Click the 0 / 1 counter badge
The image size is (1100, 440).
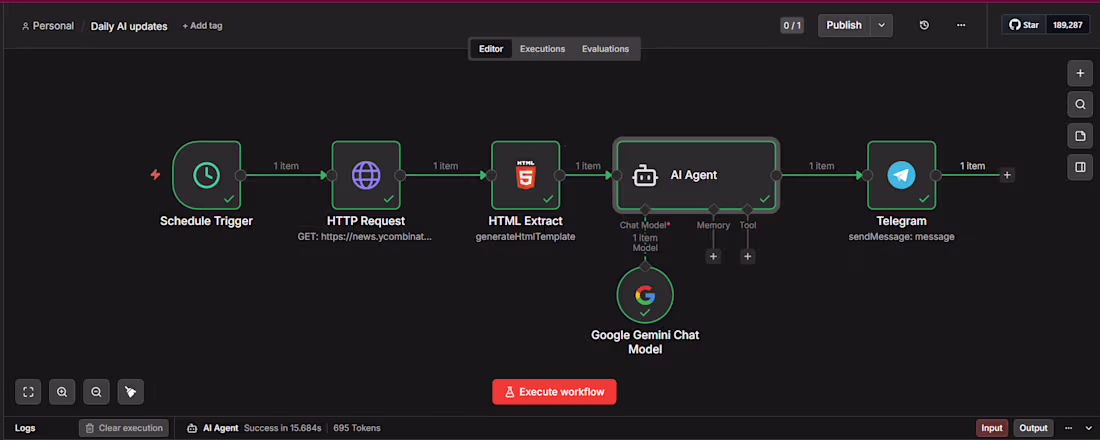point(792,26)
